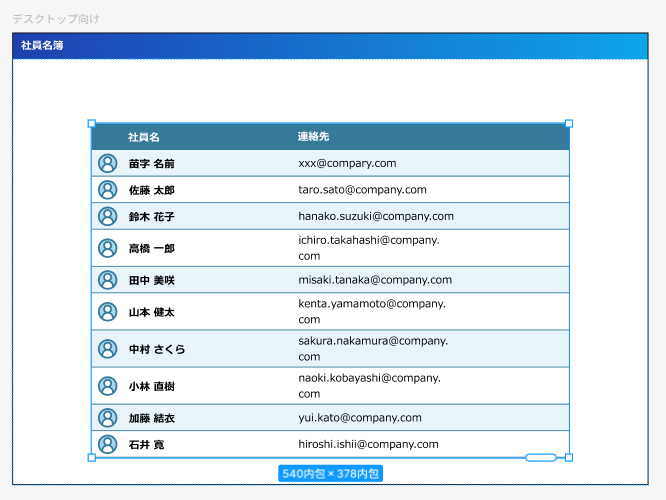Click the top-left selection handle of the table
This screenshot has height=500, width=666.
(92, 124)
